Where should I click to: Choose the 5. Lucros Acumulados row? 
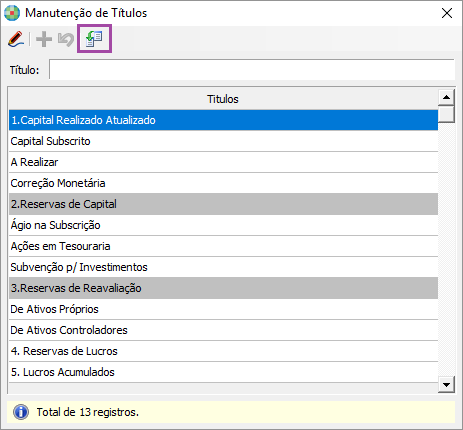[223, 372]
